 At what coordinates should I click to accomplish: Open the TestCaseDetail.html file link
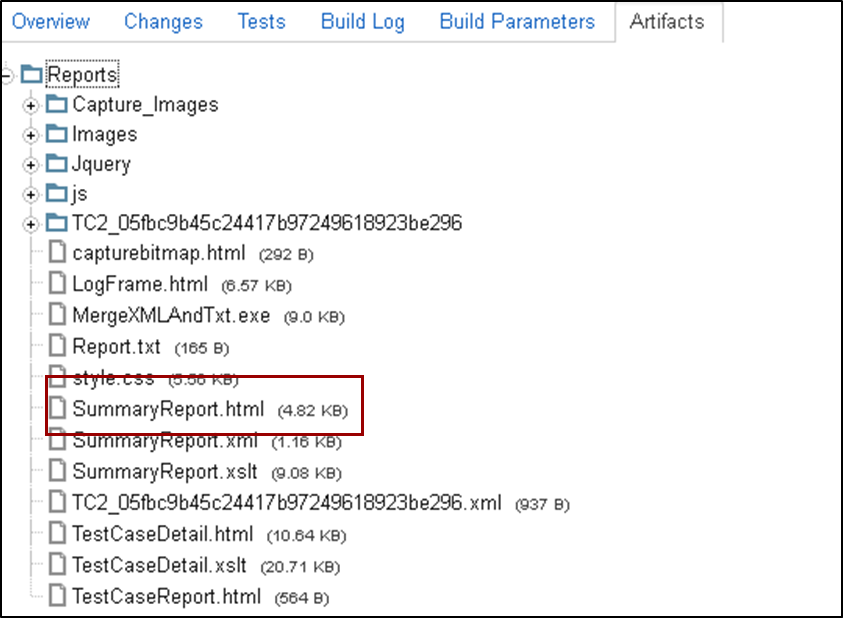(163, 534)
